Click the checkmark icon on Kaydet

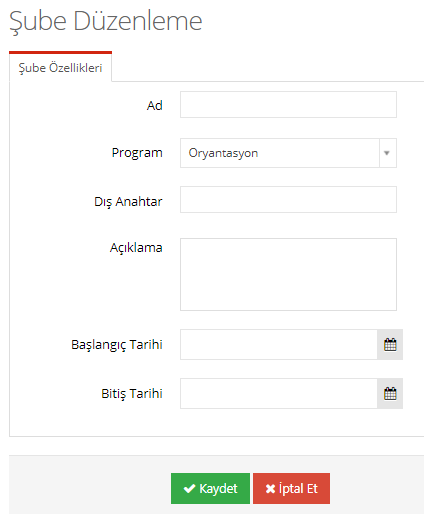(x=189, y=488)
